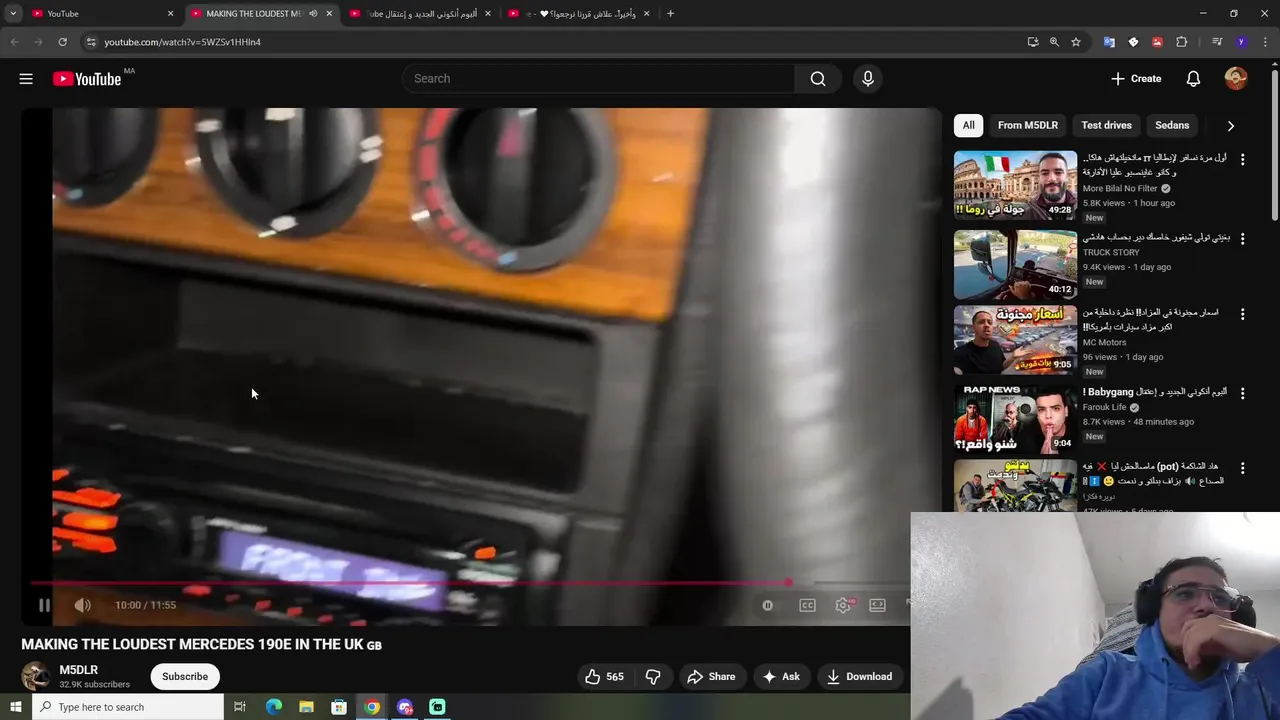Image resolution: width=1280 pixels, height=720 pixels.
Task: Launch Microsoft Edge from taskbar
Action: [274, 707]
